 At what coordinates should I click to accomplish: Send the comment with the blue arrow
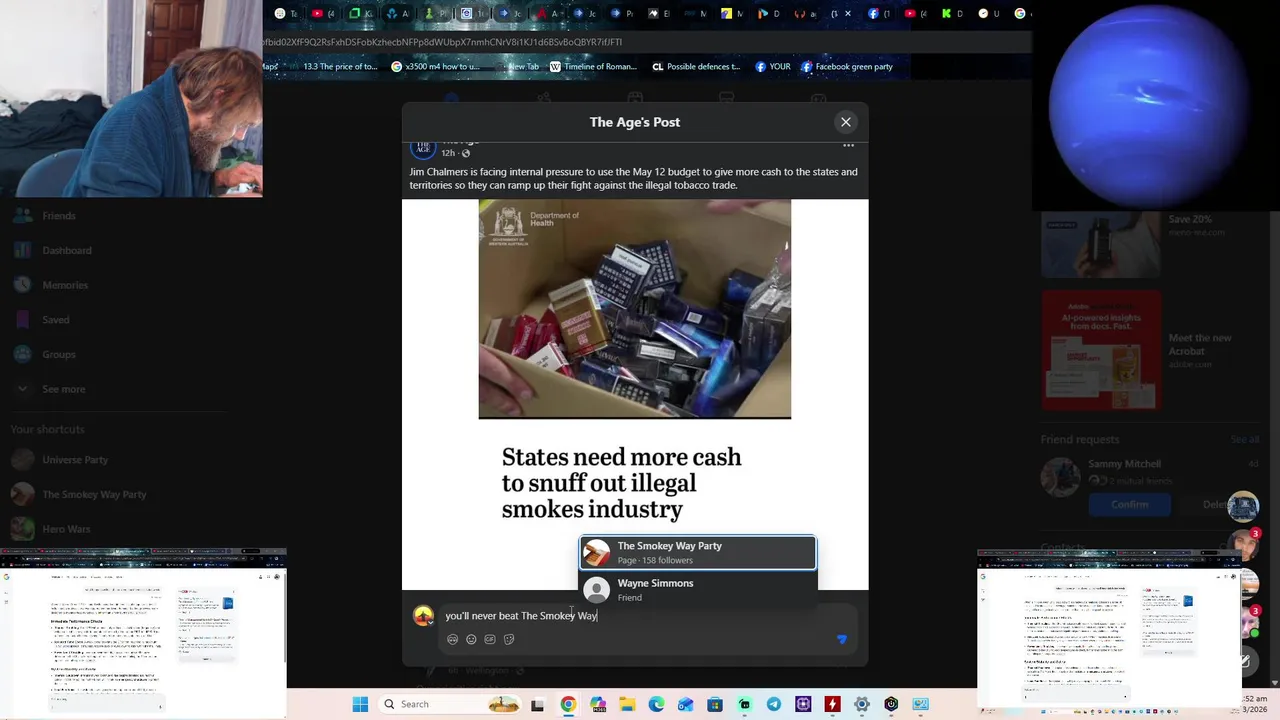pyautogui.click(x=842, y=639)
